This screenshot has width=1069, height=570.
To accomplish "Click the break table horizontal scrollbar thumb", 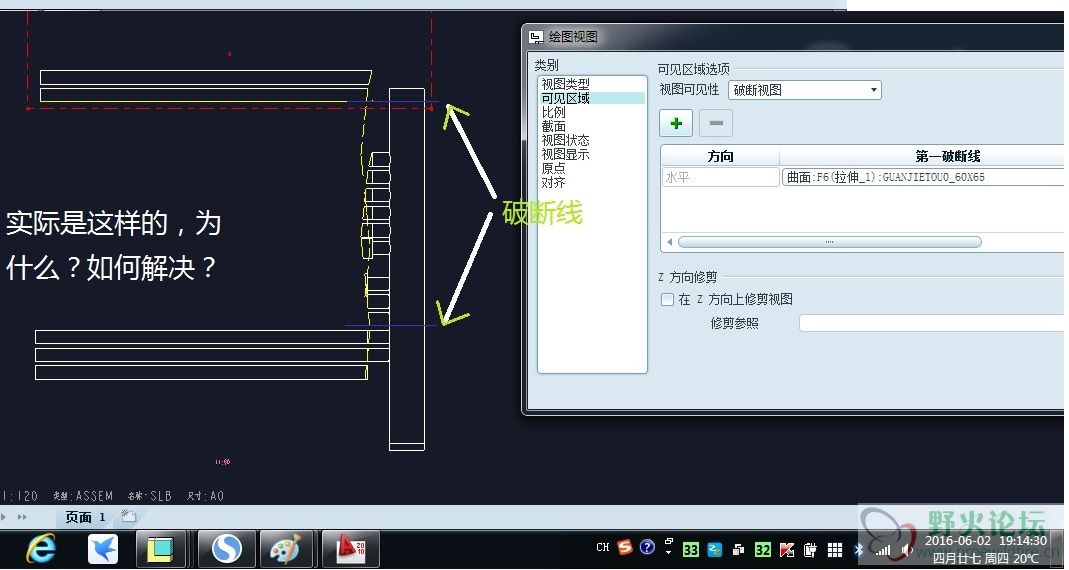I will [x=829, y=242].
